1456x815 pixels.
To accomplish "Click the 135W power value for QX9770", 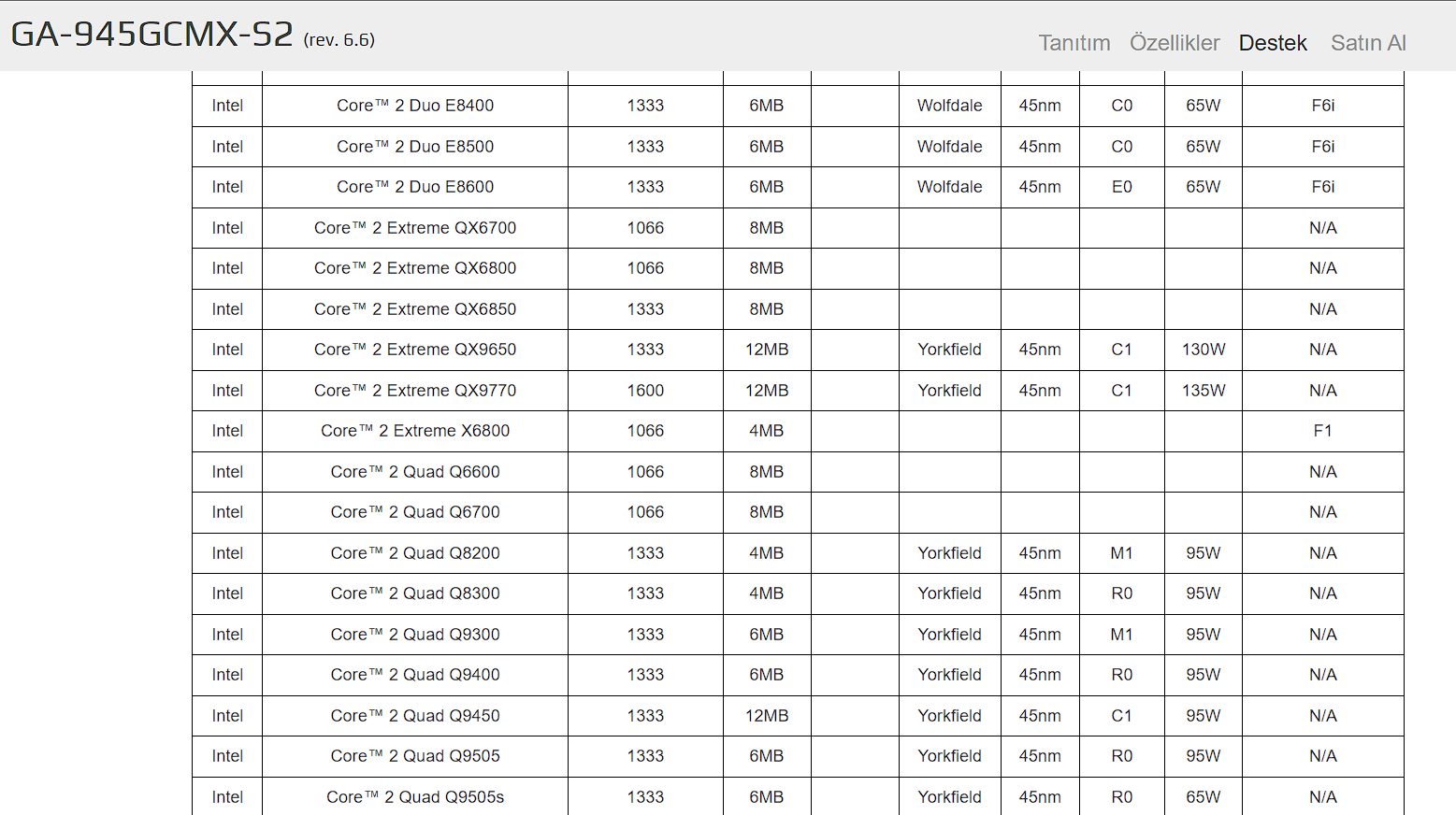I will click(x=1204, y=391).
